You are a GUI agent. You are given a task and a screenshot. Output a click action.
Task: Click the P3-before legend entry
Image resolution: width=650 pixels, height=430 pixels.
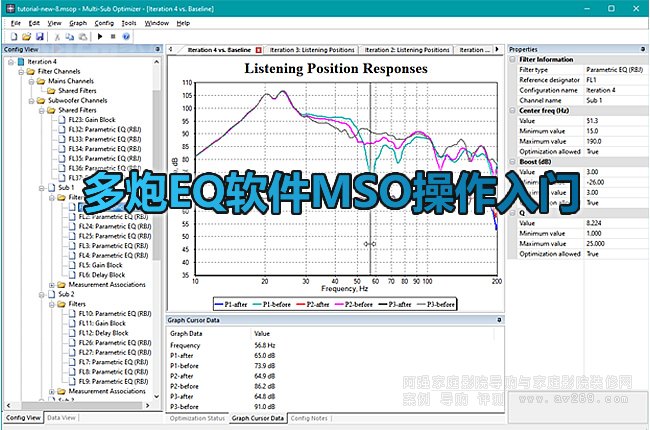pos(436,304)
